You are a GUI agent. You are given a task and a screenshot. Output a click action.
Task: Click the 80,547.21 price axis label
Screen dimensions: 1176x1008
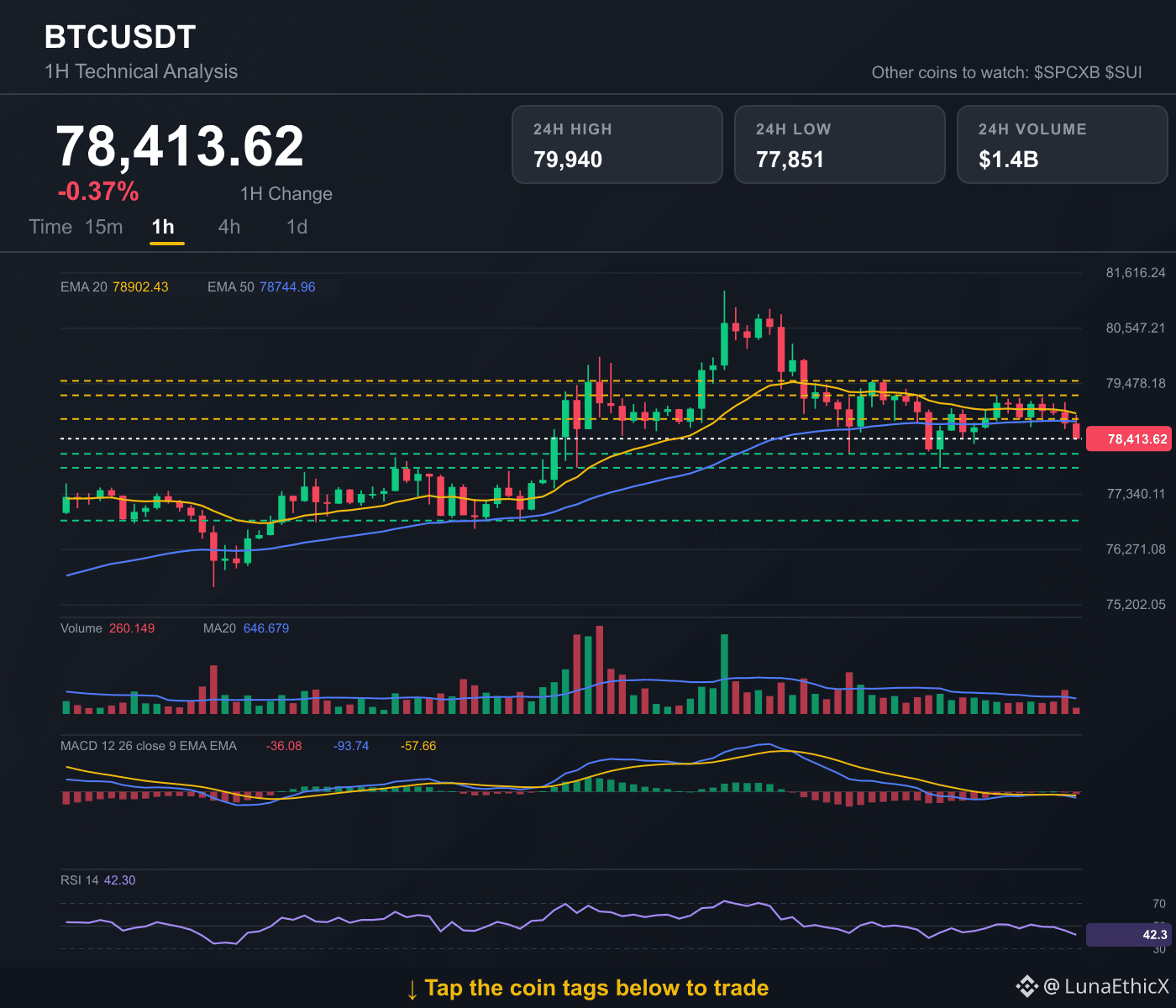pos(1136,328)
